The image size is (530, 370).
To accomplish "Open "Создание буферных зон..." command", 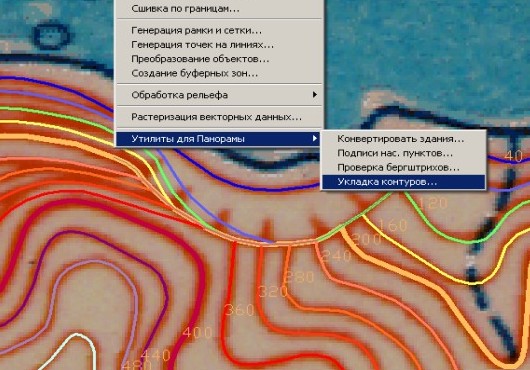I will click(x=220, y=73).
